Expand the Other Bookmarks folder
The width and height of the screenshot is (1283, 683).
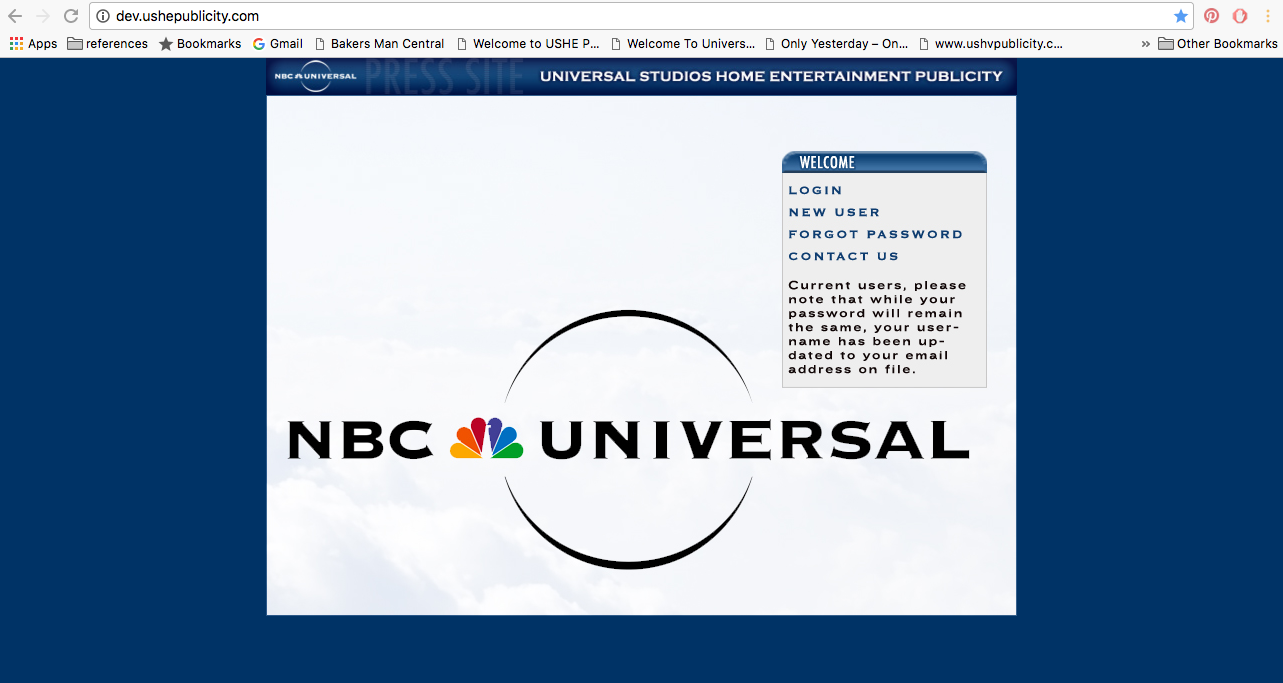click(x=1217, y=44)
